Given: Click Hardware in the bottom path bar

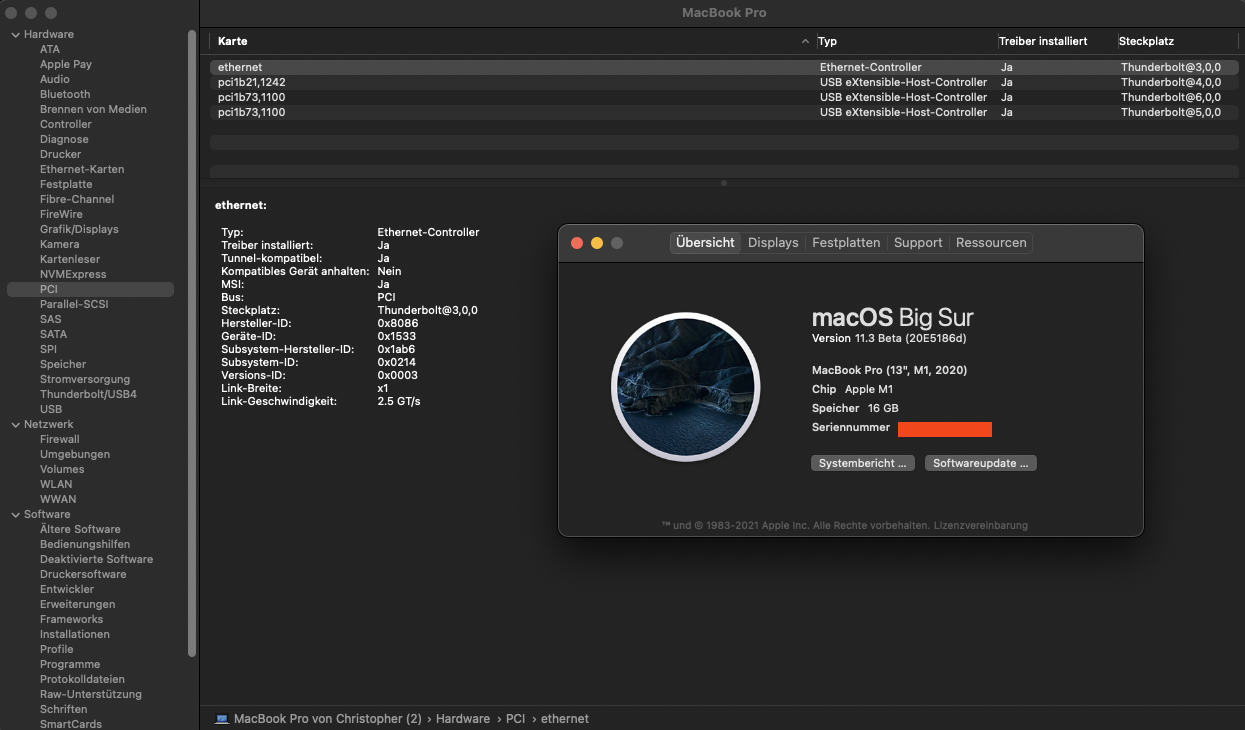Looking at the screenshot, I should pos(463,718).
